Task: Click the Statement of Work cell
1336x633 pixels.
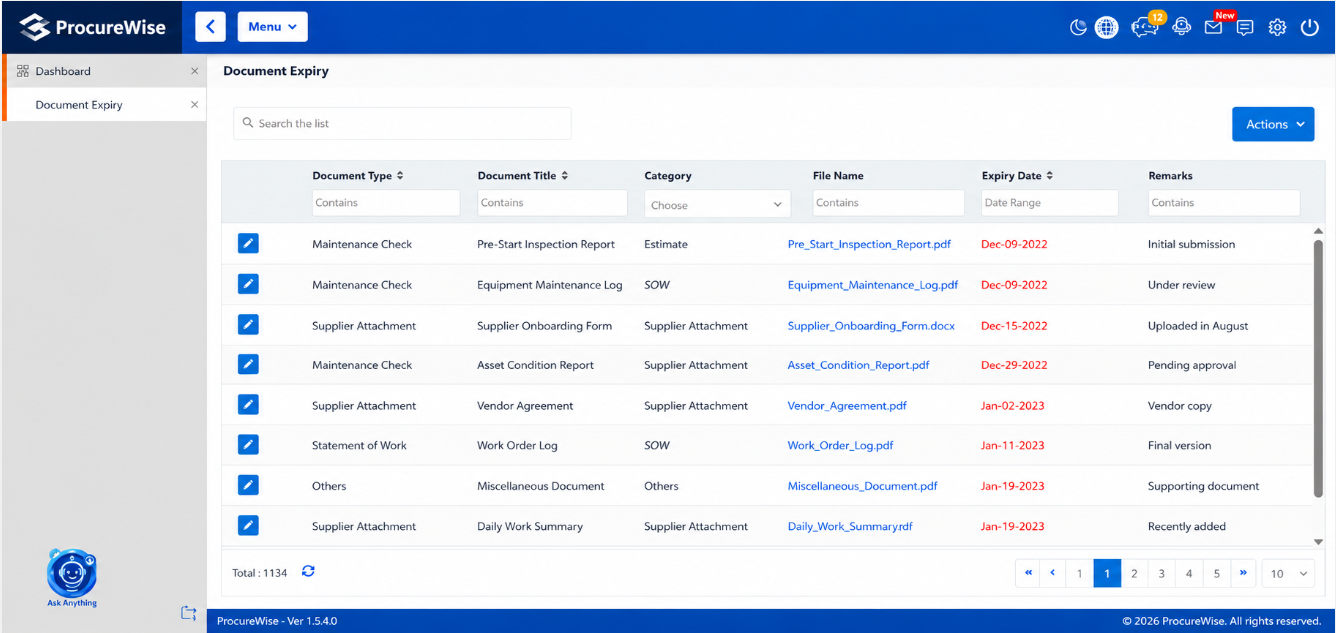Action: click(x=359, y=446)
